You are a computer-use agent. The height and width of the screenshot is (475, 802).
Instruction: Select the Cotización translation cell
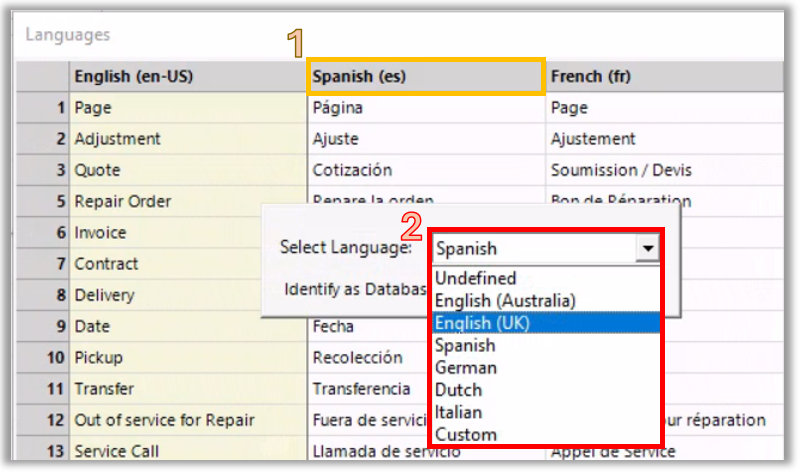425,170
